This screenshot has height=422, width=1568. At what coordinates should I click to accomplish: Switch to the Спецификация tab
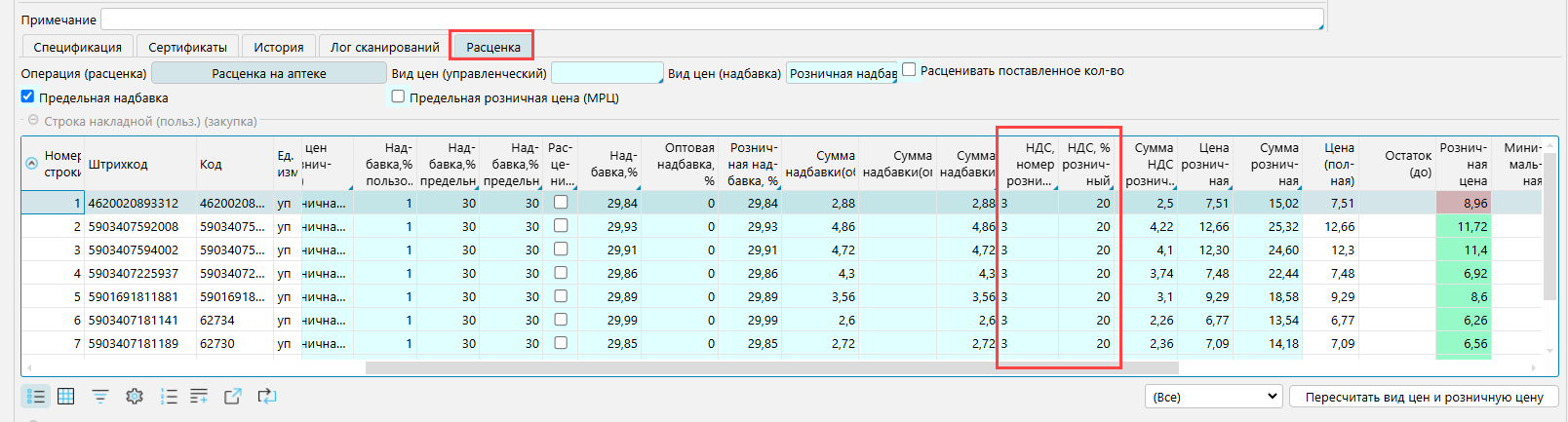point(78,47)
